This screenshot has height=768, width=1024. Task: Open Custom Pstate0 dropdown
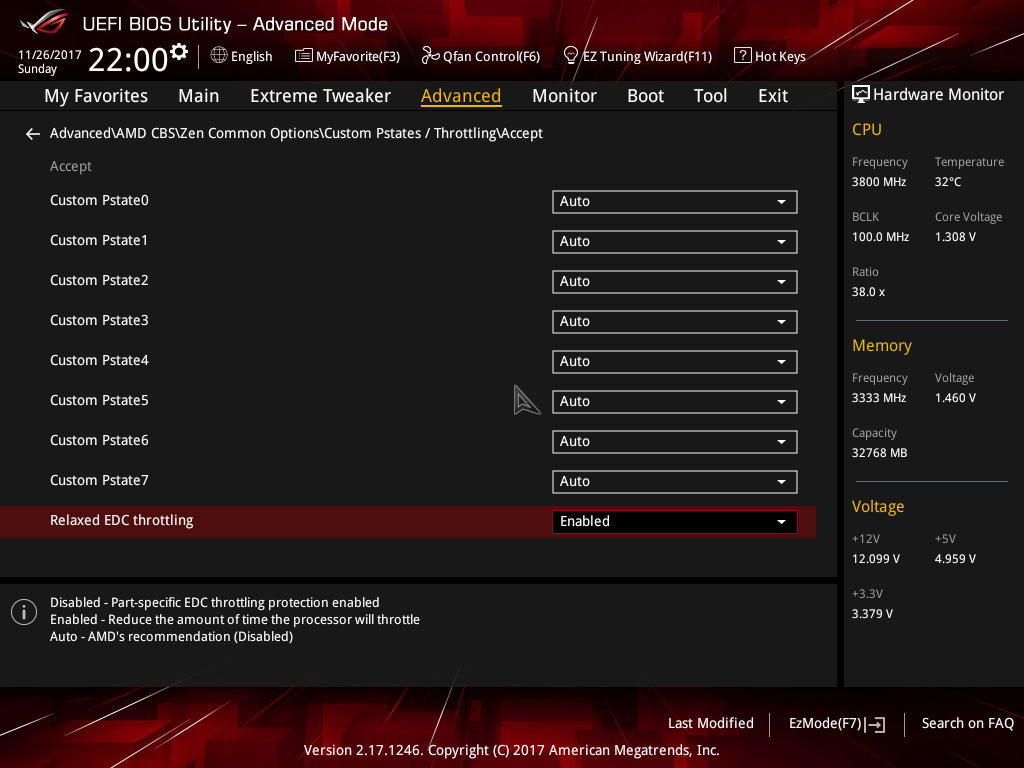pyautogui.click(x=674, y=202)
